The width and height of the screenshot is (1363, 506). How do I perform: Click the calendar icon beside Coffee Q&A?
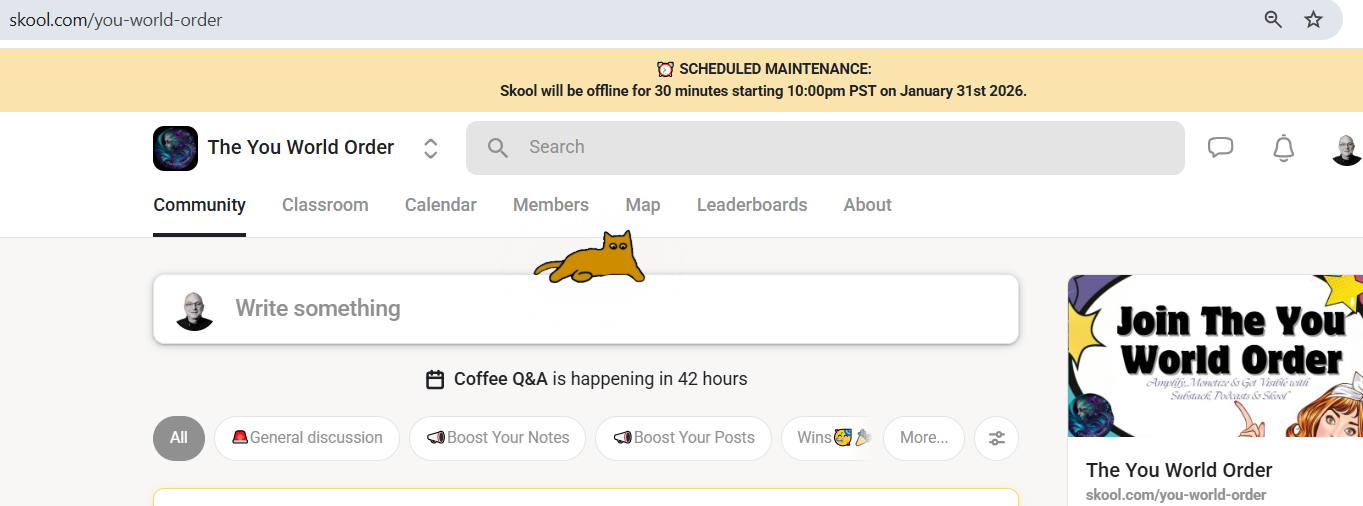coord(435,379)
